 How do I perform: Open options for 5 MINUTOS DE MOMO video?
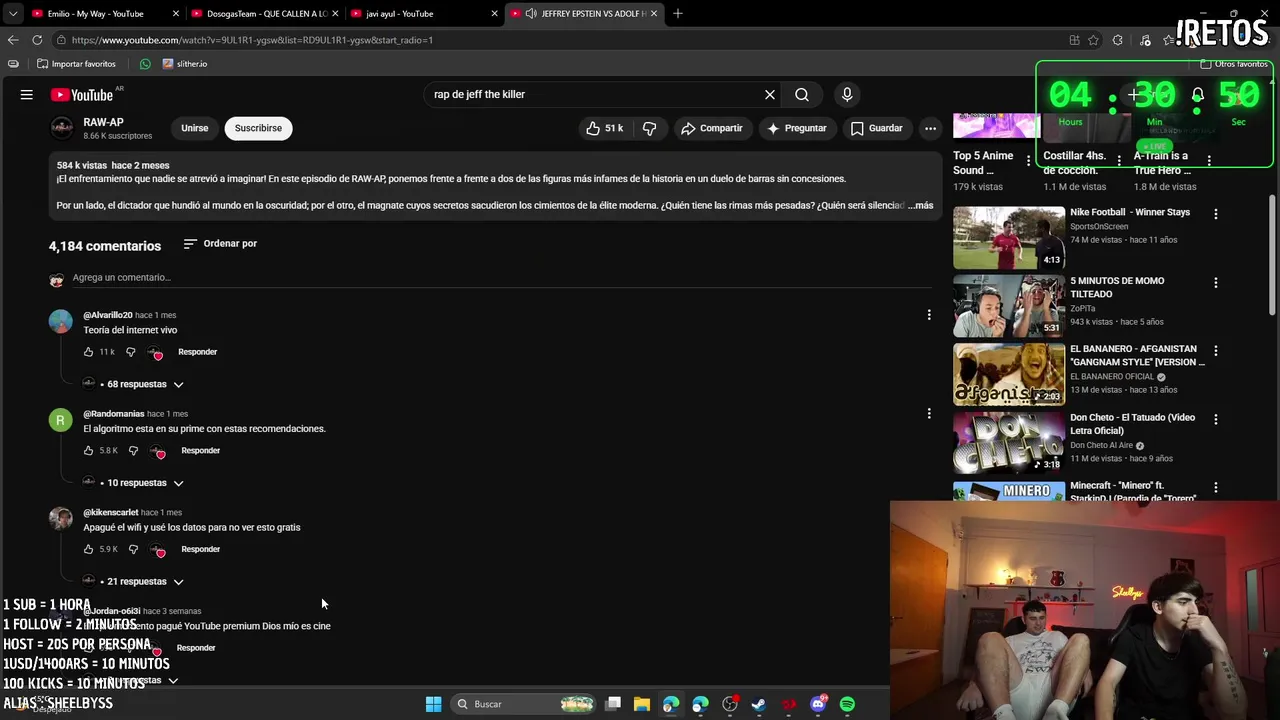[1216, 283]
